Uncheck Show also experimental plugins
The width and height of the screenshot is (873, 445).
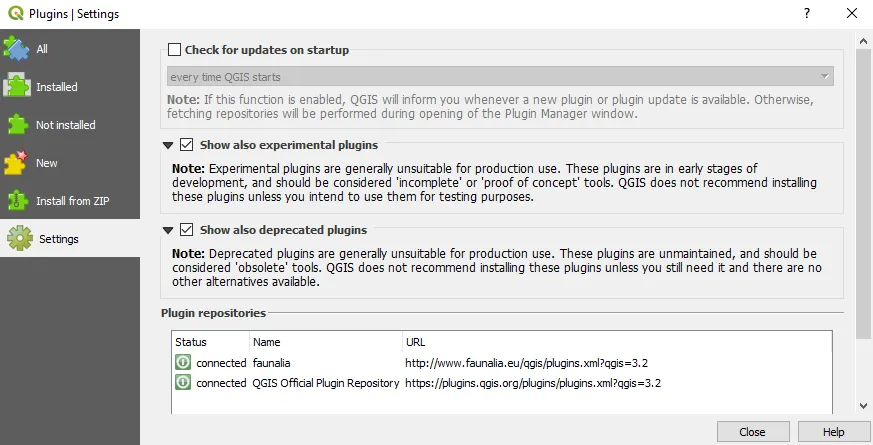pyautogui.click(x=187, y=145)
